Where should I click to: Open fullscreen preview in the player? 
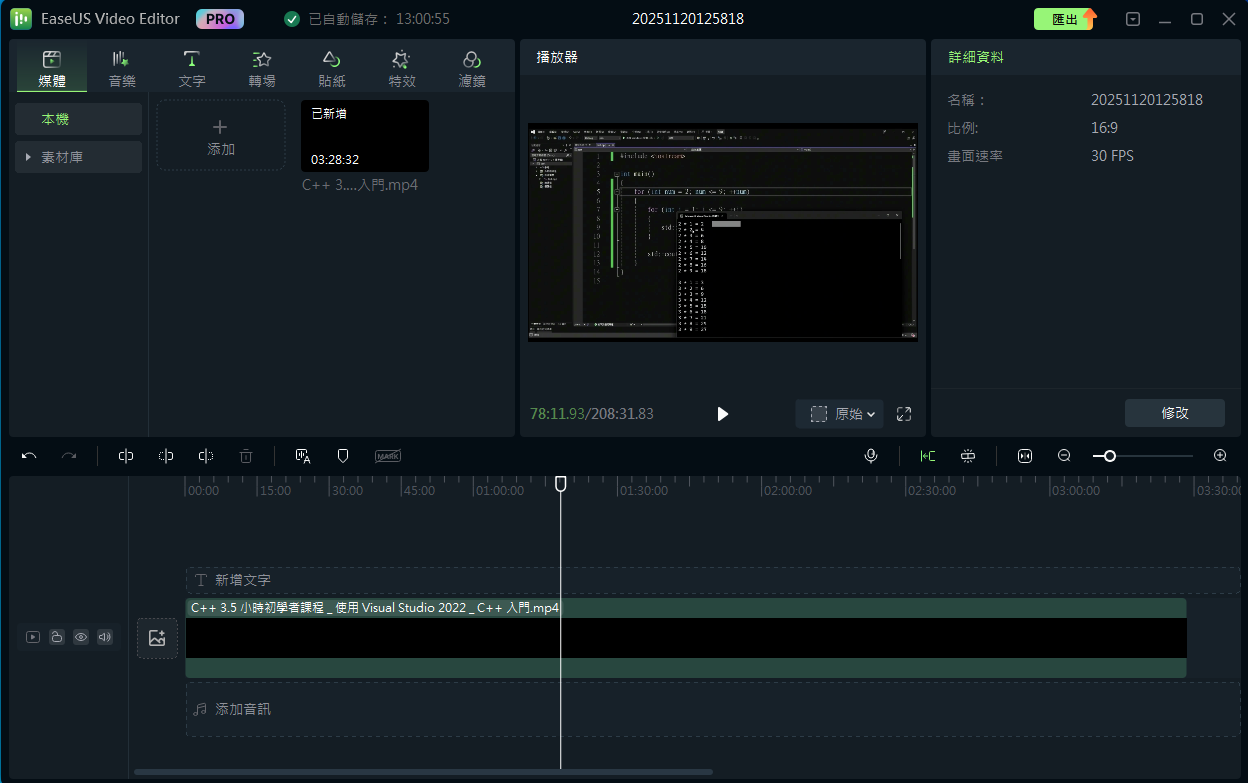click(x=904, y=414)
